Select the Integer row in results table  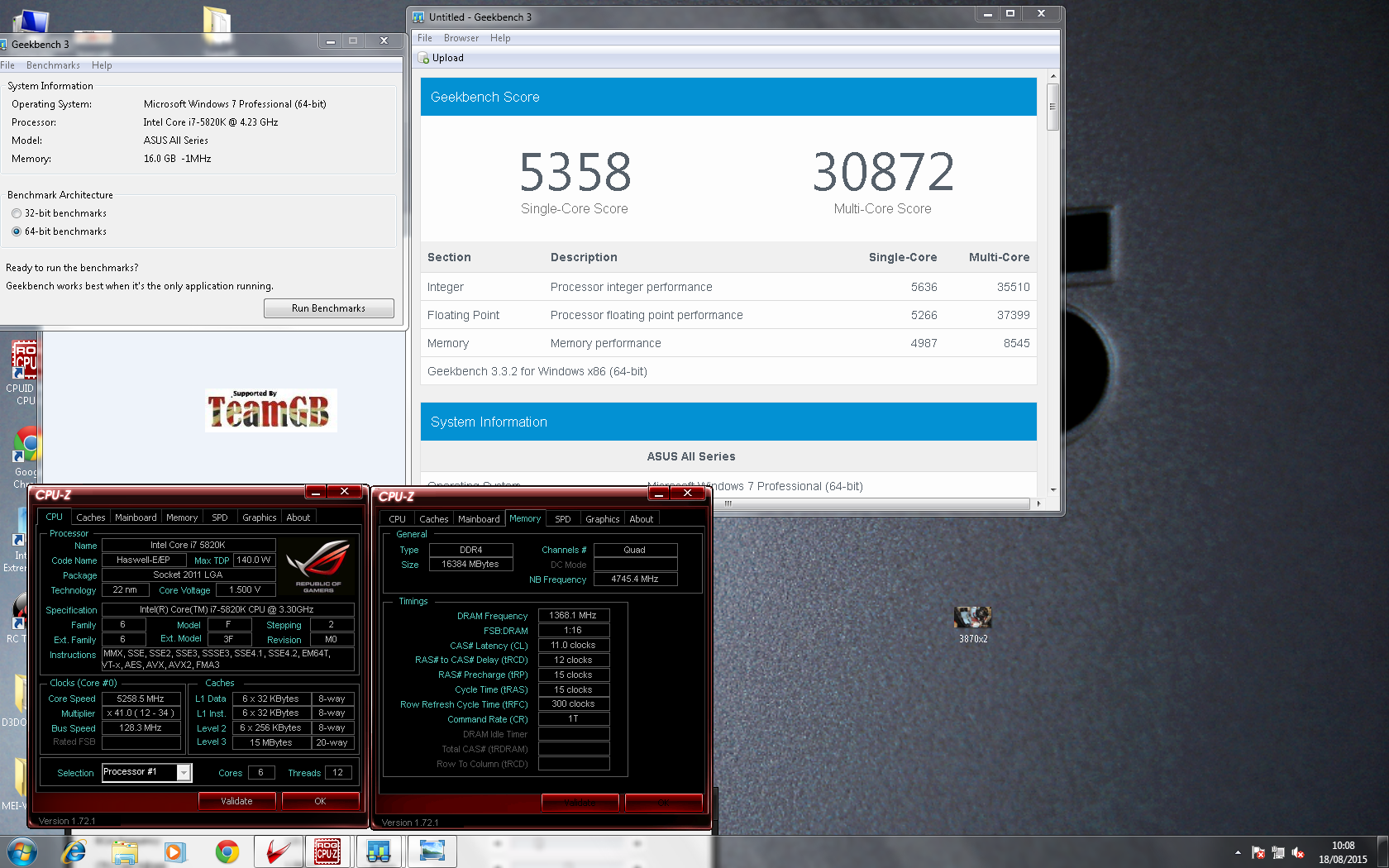click(x=728, y=287)
